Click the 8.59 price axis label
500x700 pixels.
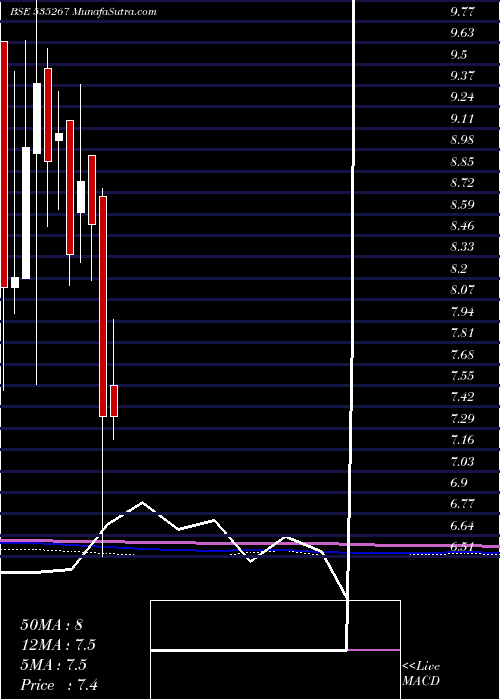(x=462, y=205)
